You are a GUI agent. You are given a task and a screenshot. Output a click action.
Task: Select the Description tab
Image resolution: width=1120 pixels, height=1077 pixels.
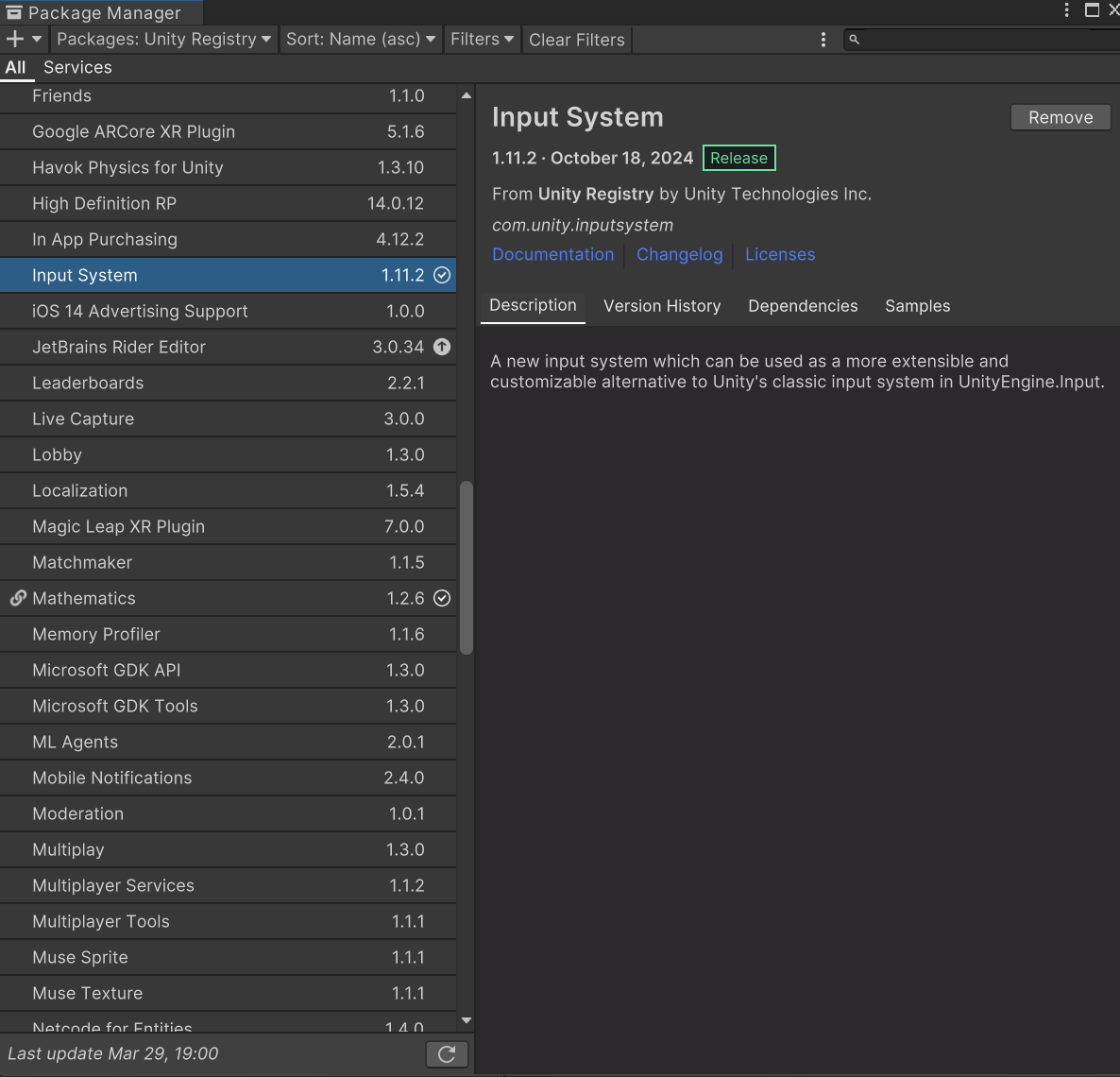click(x=533, y=306)
